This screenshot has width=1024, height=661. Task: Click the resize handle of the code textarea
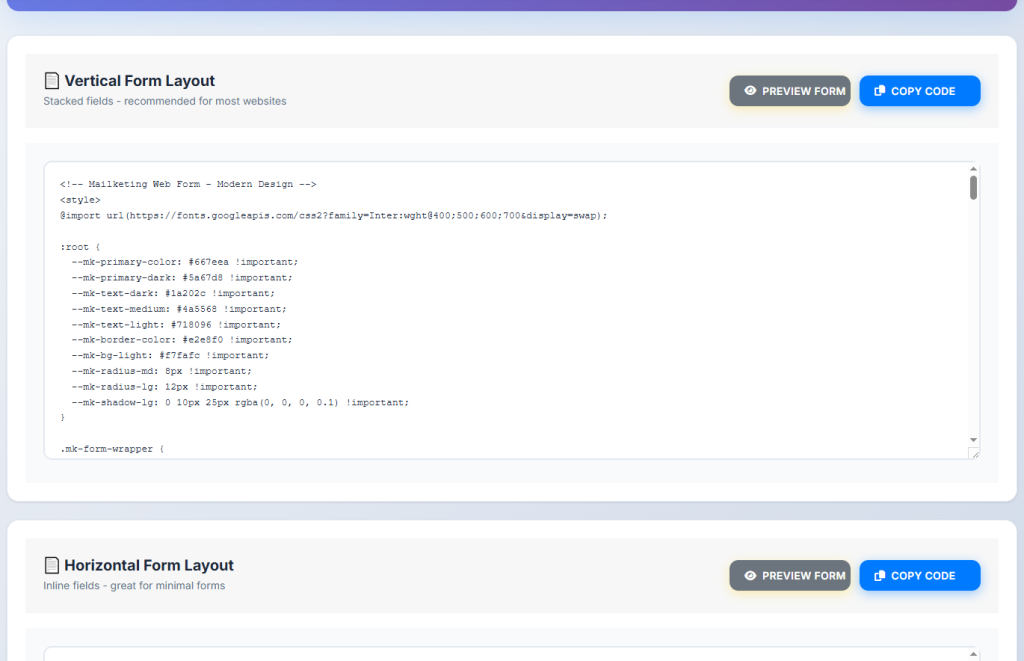pos(973,453)
